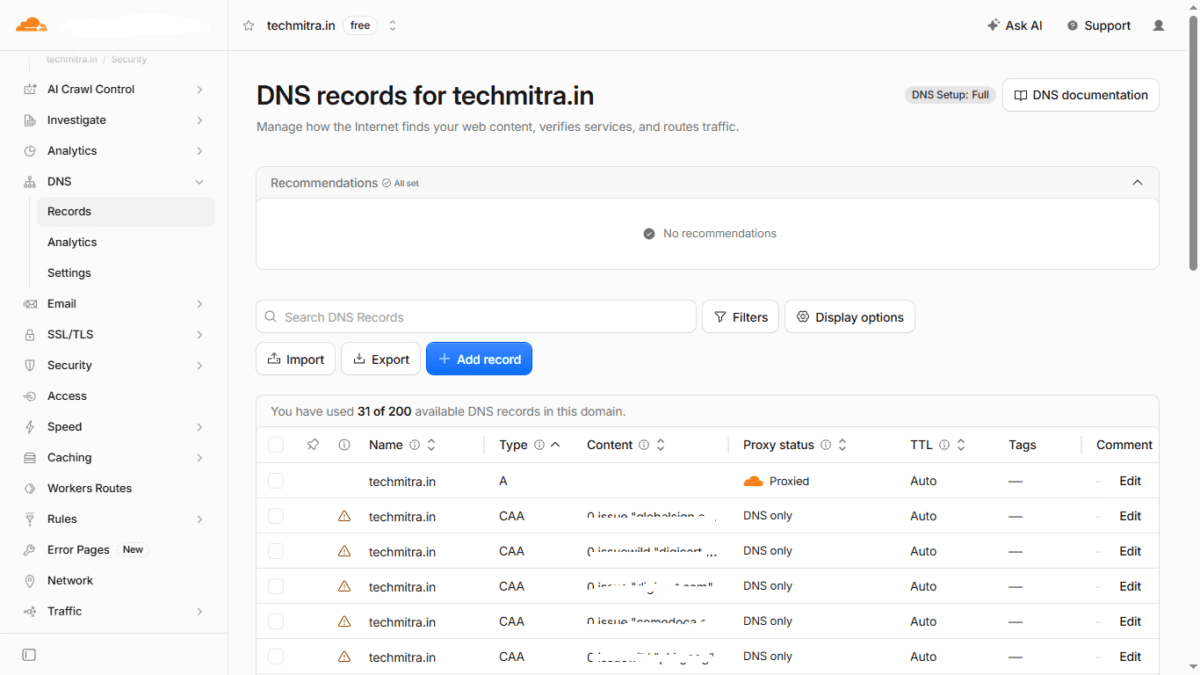This screenshot has width=1200, height=675.
Task: Click the info icon next to Type
Action: point(539,445)
